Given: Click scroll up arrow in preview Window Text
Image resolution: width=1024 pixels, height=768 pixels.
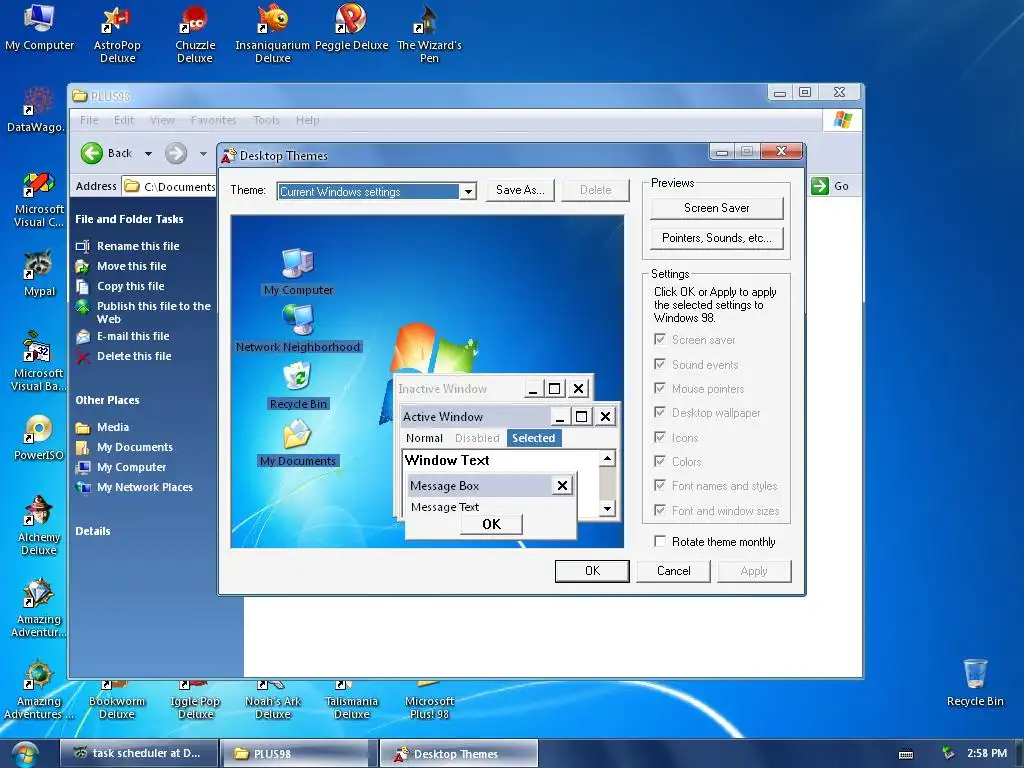Looking at the screenshot, I should [607, 458].
